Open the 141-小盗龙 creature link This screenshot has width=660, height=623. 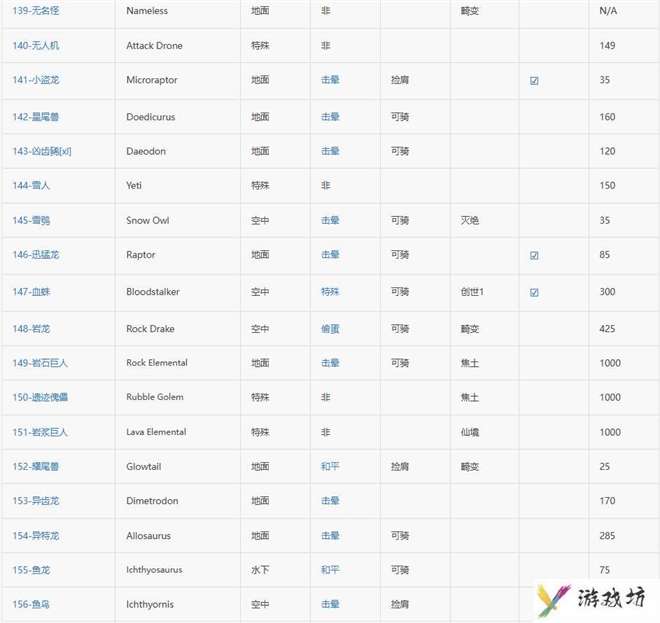36,80
